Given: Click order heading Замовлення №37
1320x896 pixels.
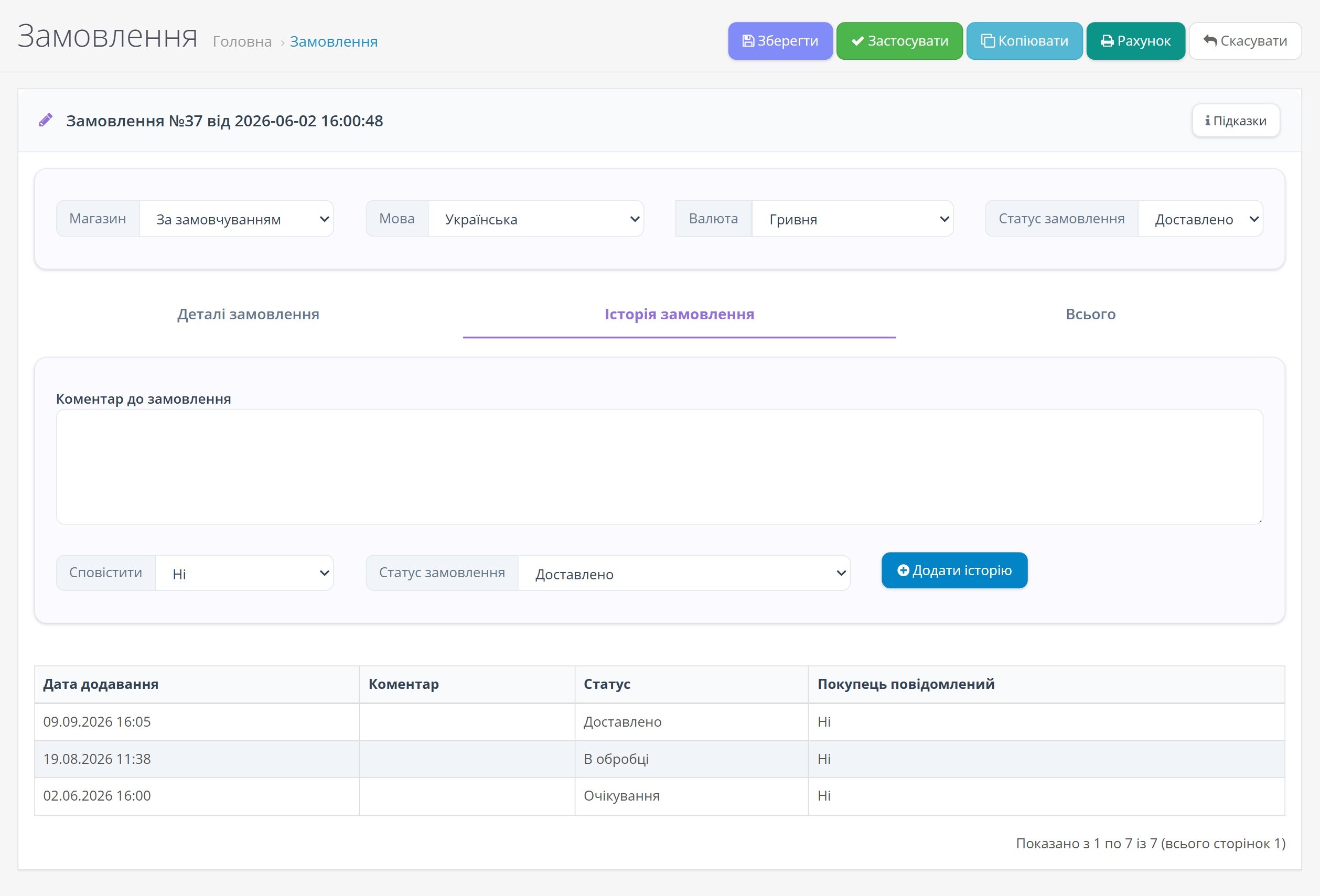Looking at the screenshot, I should point(224,121).
